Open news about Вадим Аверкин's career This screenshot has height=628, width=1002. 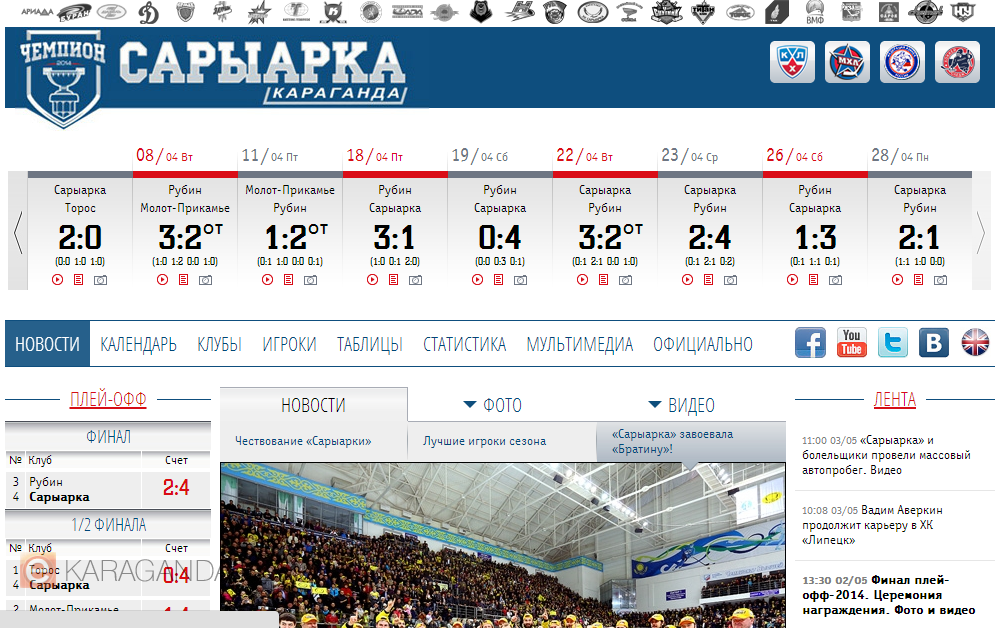click(871, 525)
